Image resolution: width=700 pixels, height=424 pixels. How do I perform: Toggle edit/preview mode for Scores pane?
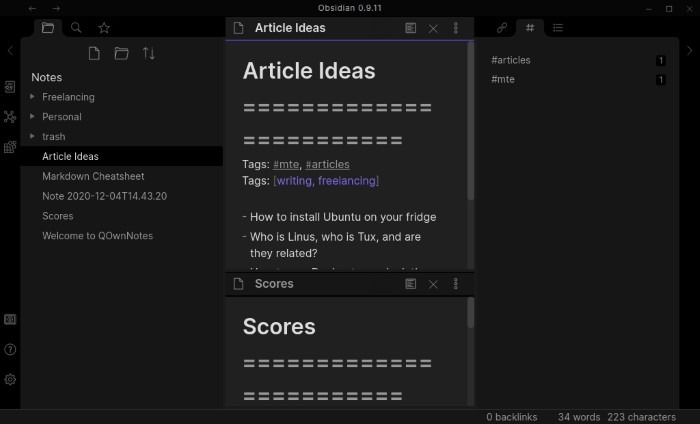coord(411,284)
